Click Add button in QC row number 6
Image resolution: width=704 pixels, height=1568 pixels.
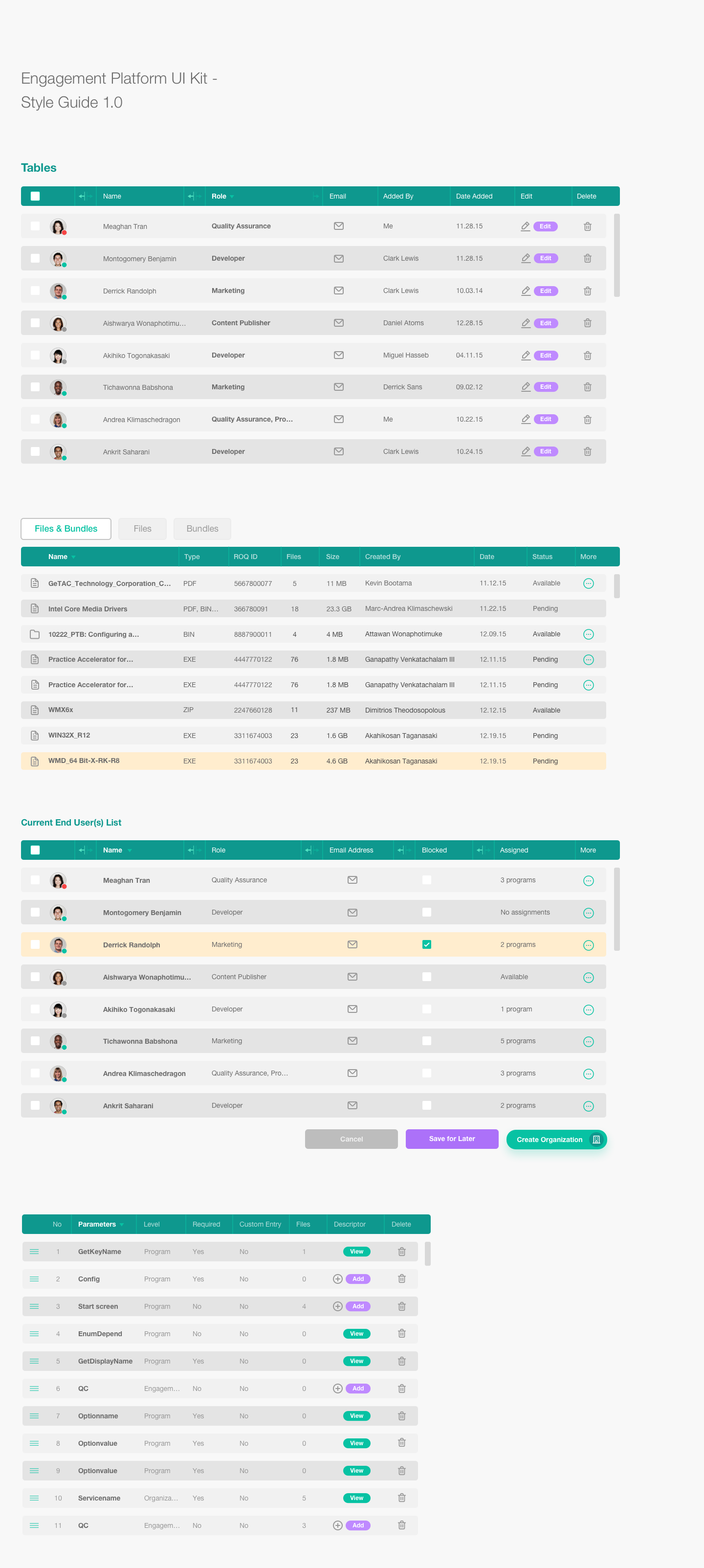coord(358,1389)
